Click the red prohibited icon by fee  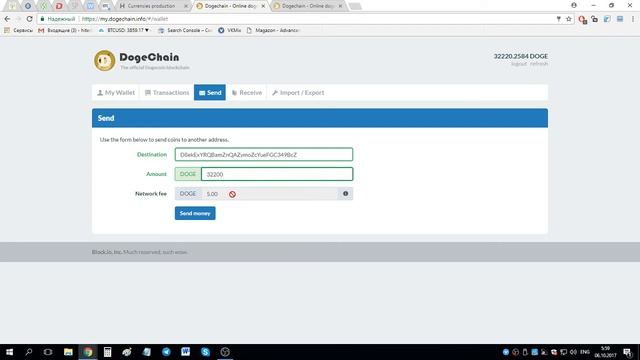coord(232,194)
